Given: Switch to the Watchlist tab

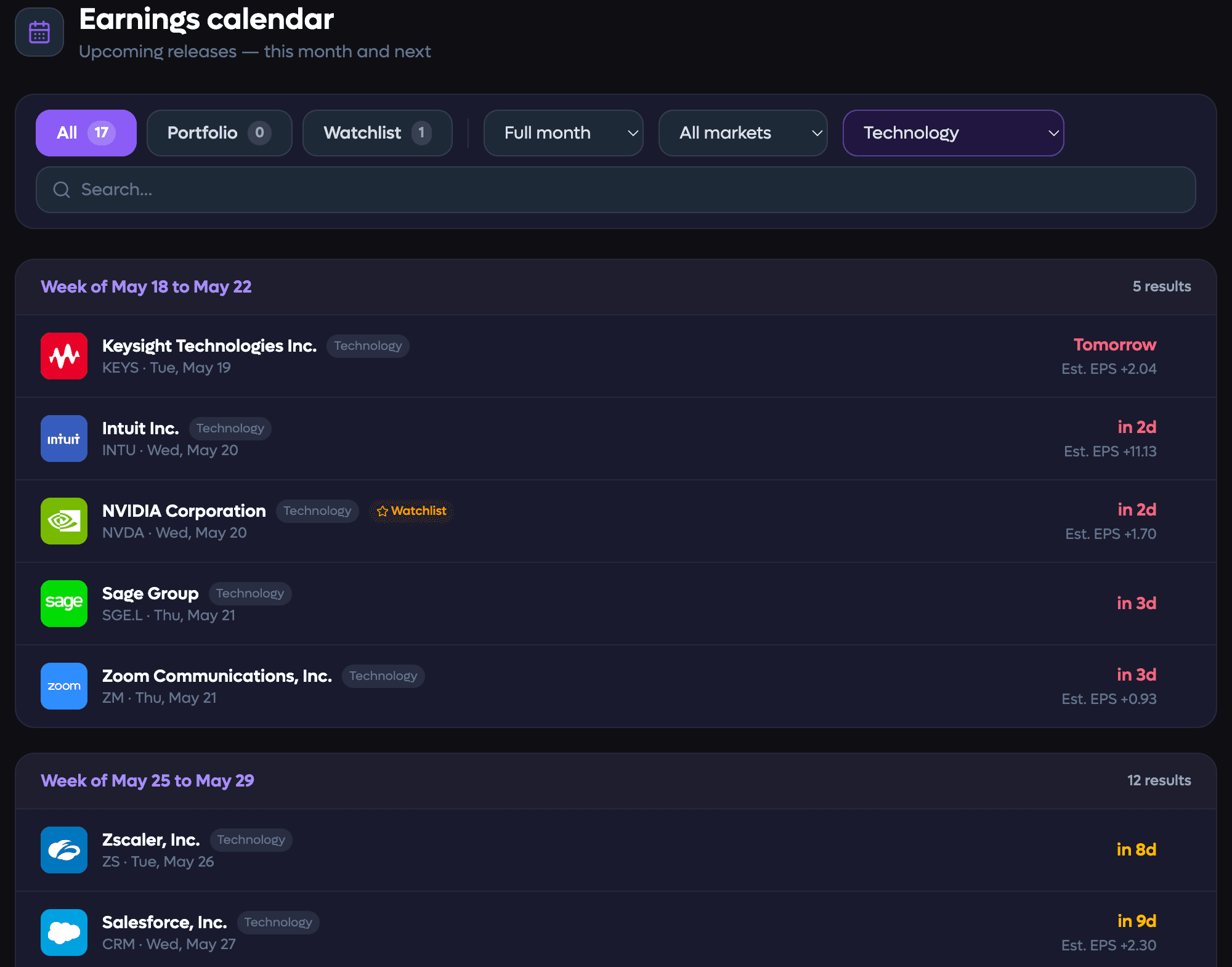Looking at the screenshot, I should click(378, 133).
